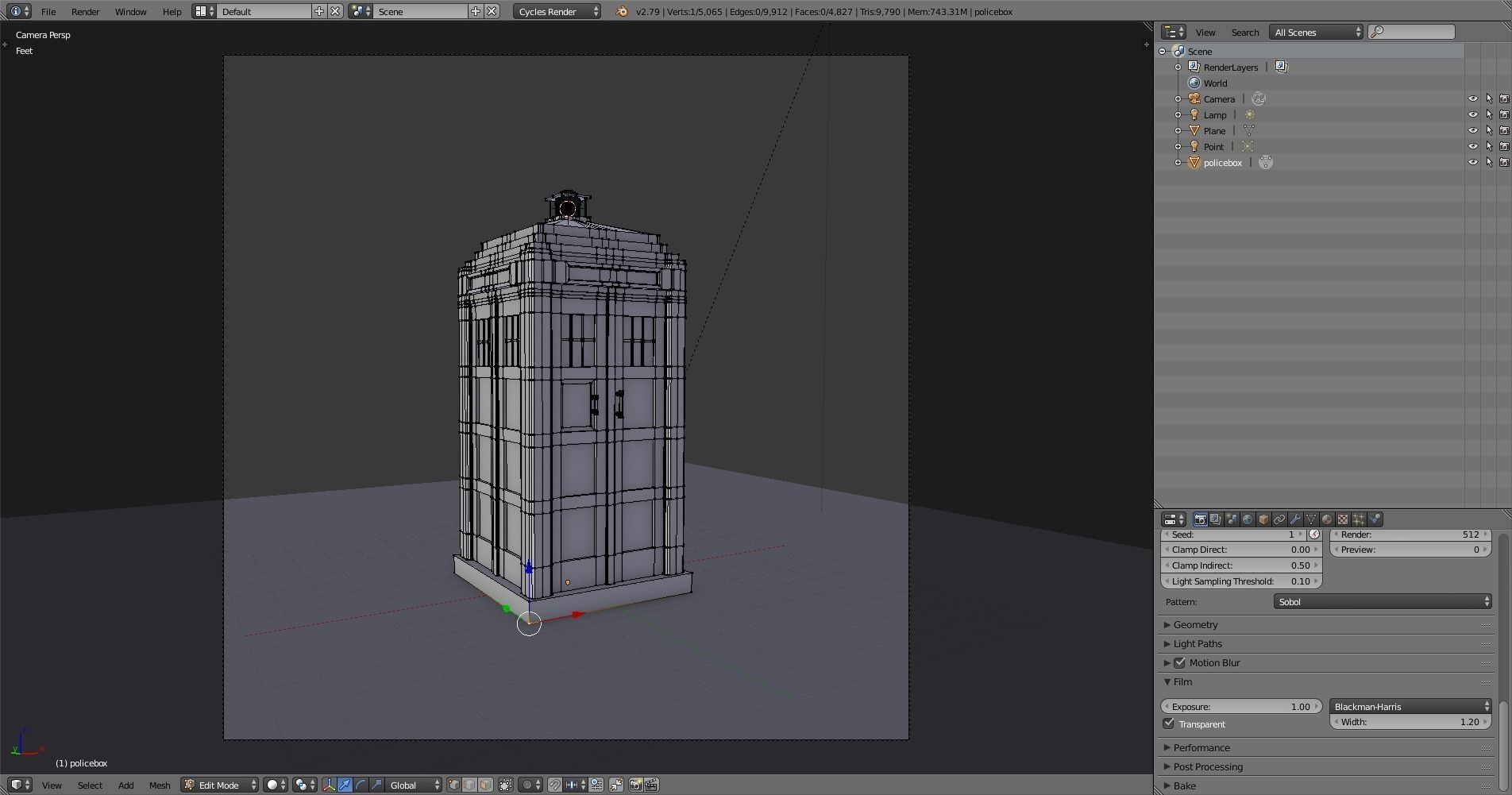This screenshot has width=1512, height=795.
Task: Click the animated seed clock icon
Action: coord(1314,535)
